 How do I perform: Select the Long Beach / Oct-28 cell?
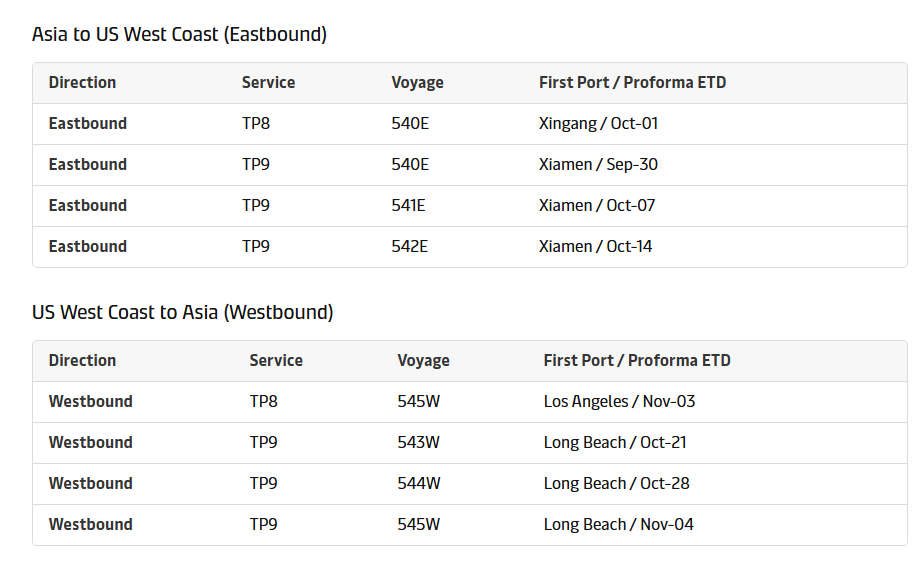616,484
